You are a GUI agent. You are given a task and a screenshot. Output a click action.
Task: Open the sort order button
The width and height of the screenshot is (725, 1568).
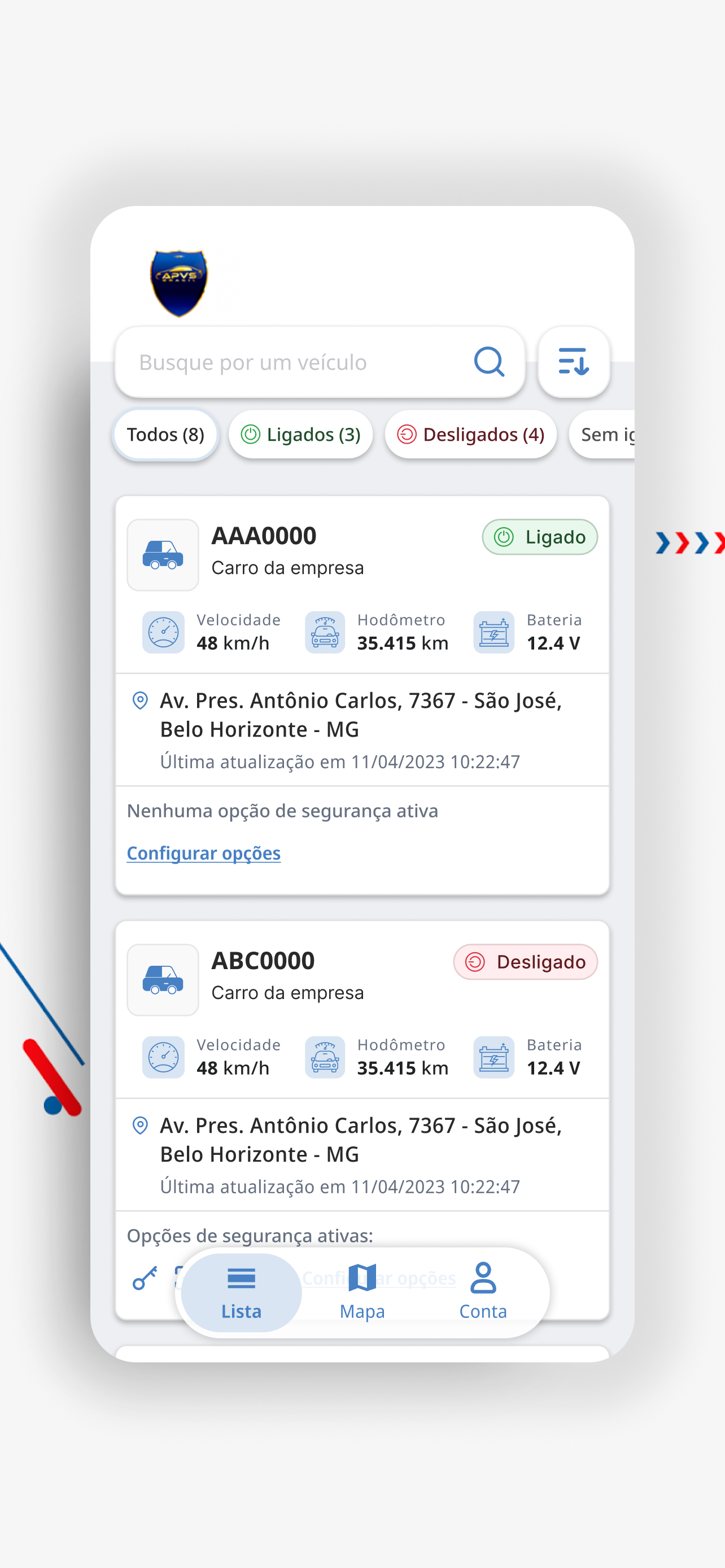click(x=574, y=362)
